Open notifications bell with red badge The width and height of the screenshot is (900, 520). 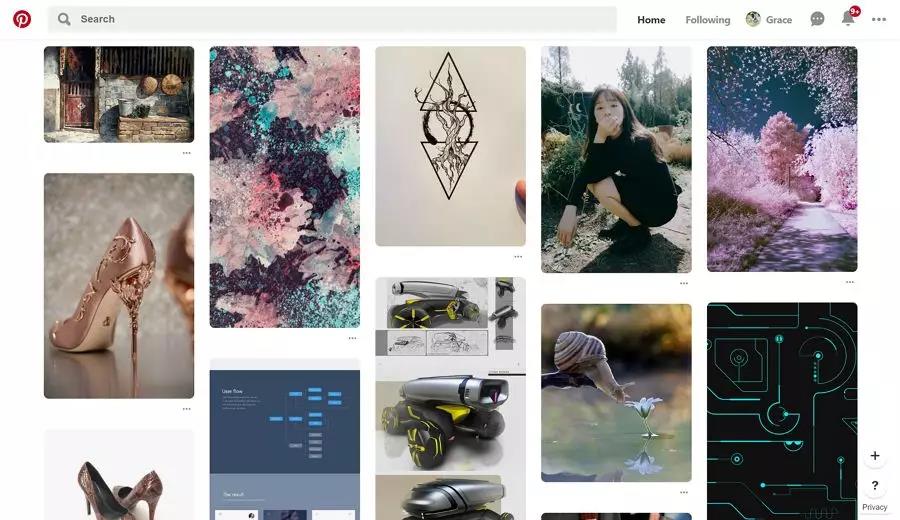(849, 18)
